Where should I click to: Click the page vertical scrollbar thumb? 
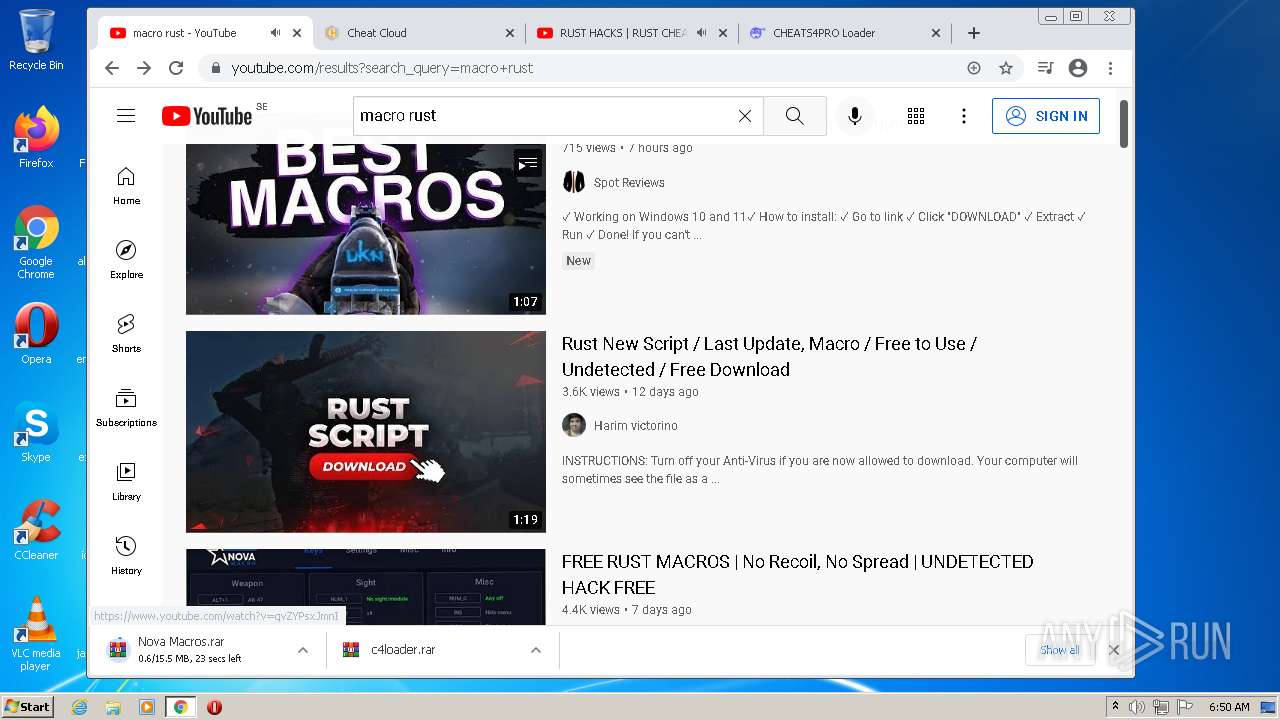(1124, 124)
